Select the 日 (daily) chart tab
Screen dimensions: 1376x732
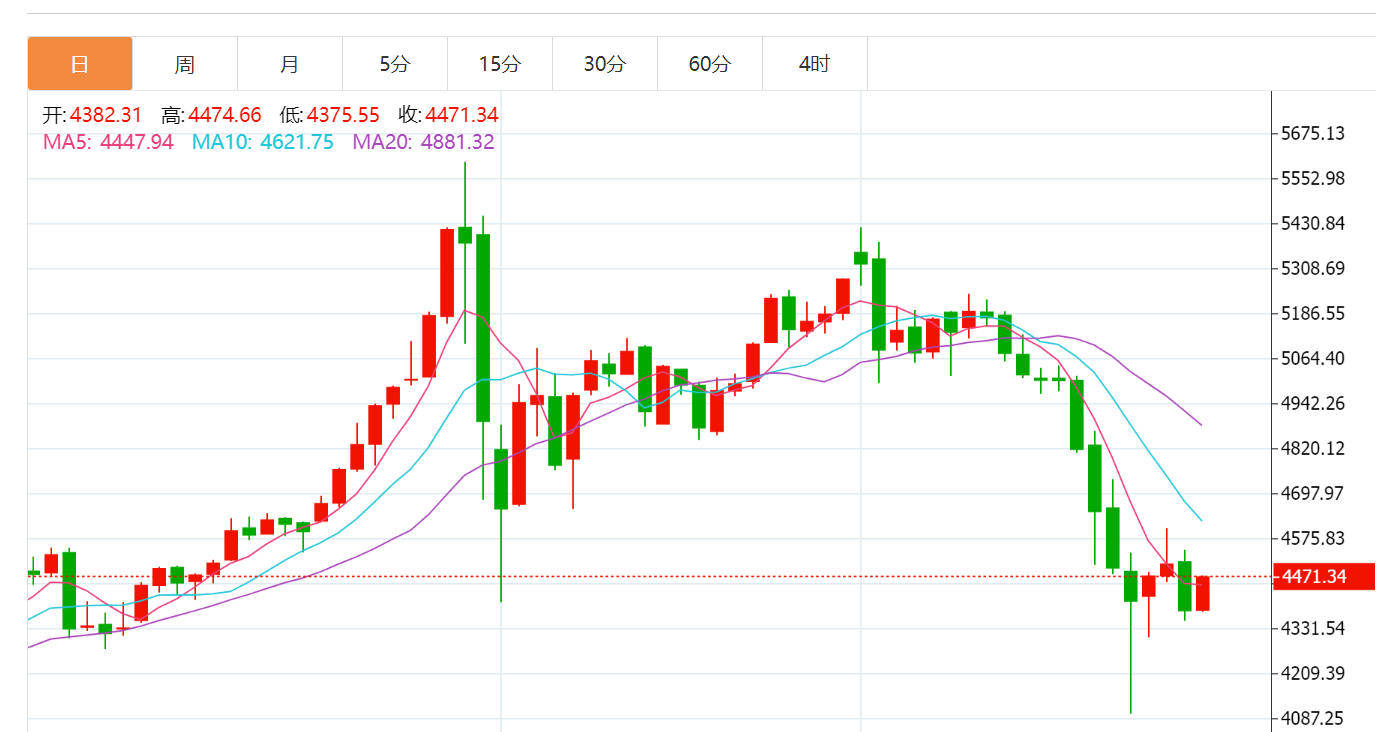80,64
